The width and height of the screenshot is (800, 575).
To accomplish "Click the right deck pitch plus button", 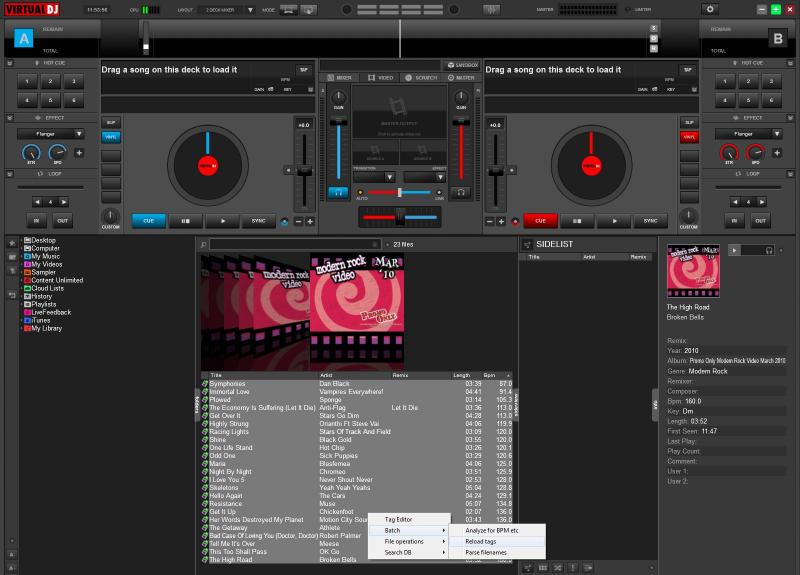I will tap(501, 221).
